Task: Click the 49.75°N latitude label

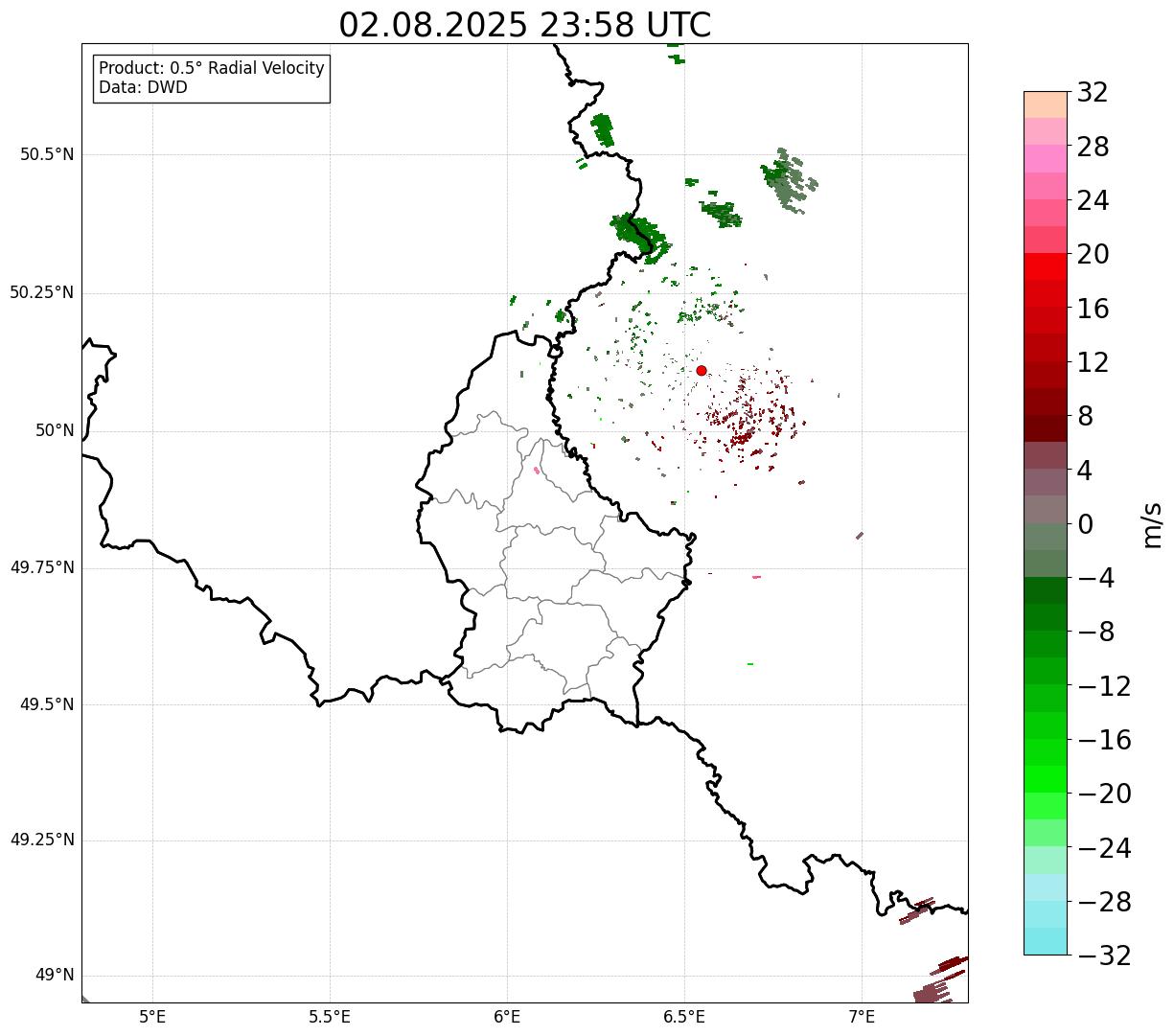Action: pos(42,567)
